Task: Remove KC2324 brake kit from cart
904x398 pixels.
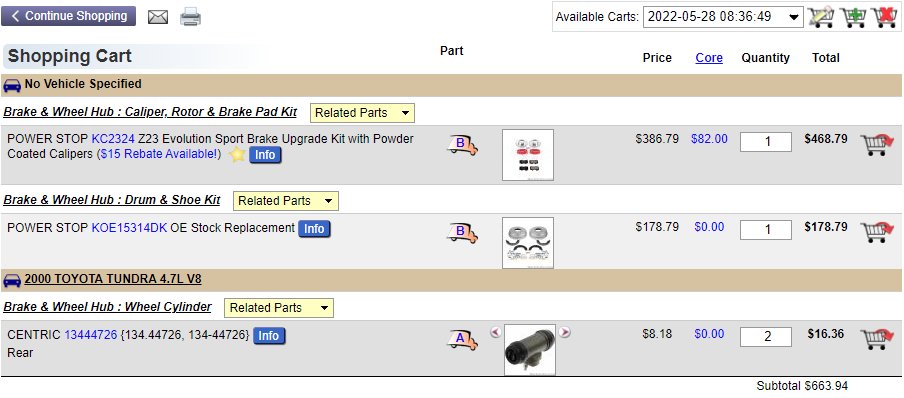Action: click(876, 145)
